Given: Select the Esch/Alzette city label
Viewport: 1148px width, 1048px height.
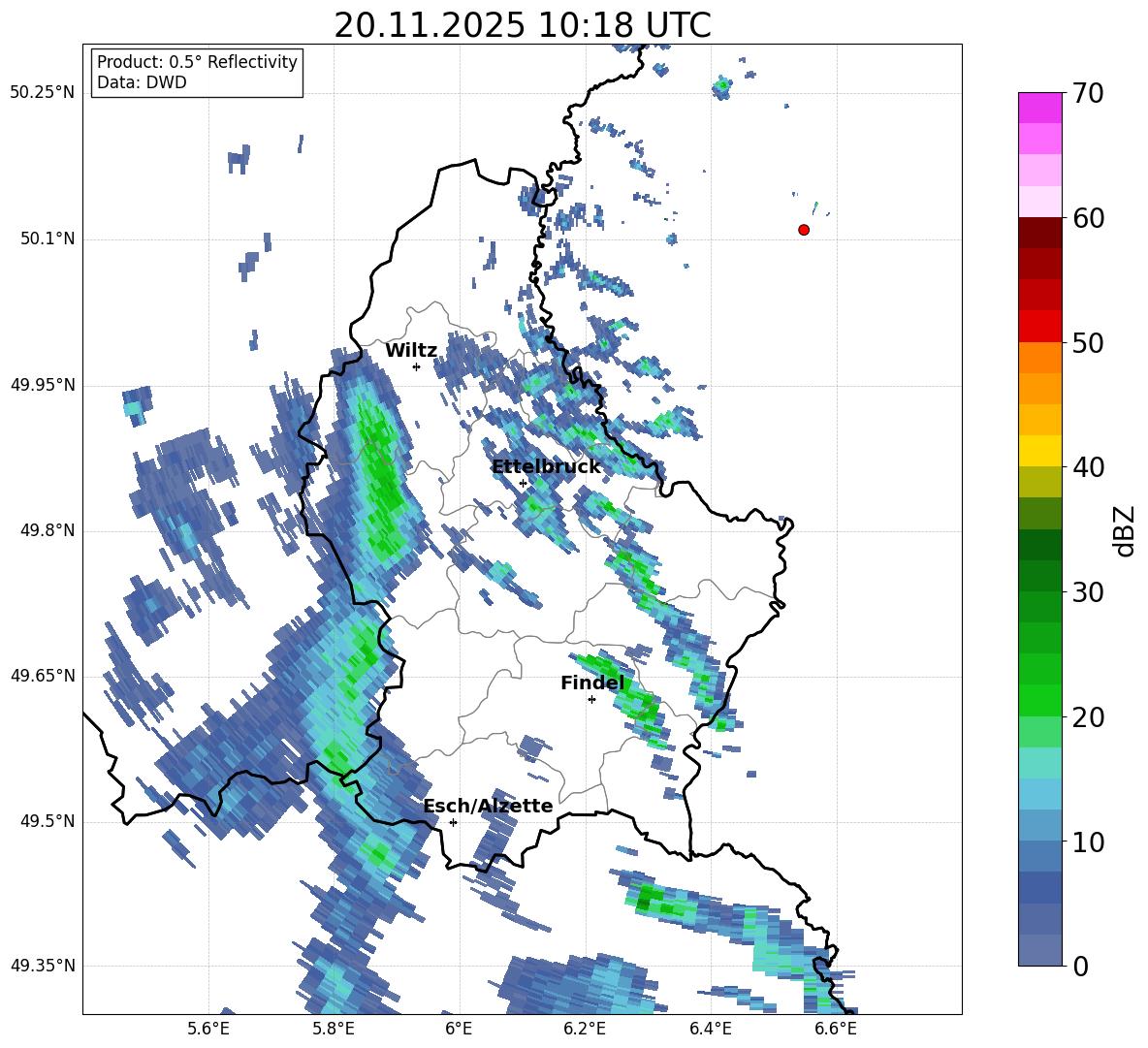Looking at the screenshot, I should pos(488,807).
